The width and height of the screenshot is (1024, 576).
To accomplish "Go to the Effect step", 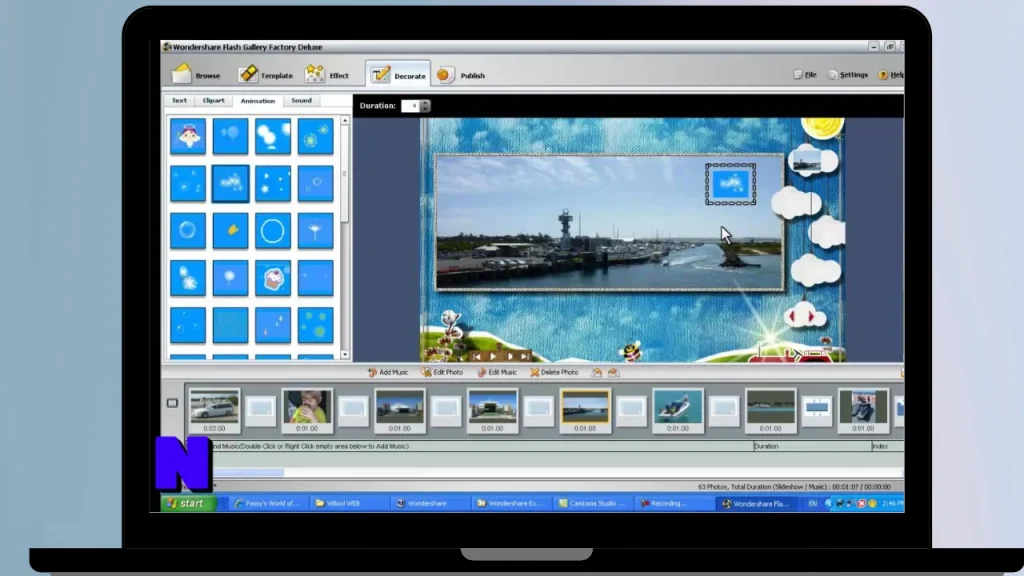I will click(x=327, y=75).
